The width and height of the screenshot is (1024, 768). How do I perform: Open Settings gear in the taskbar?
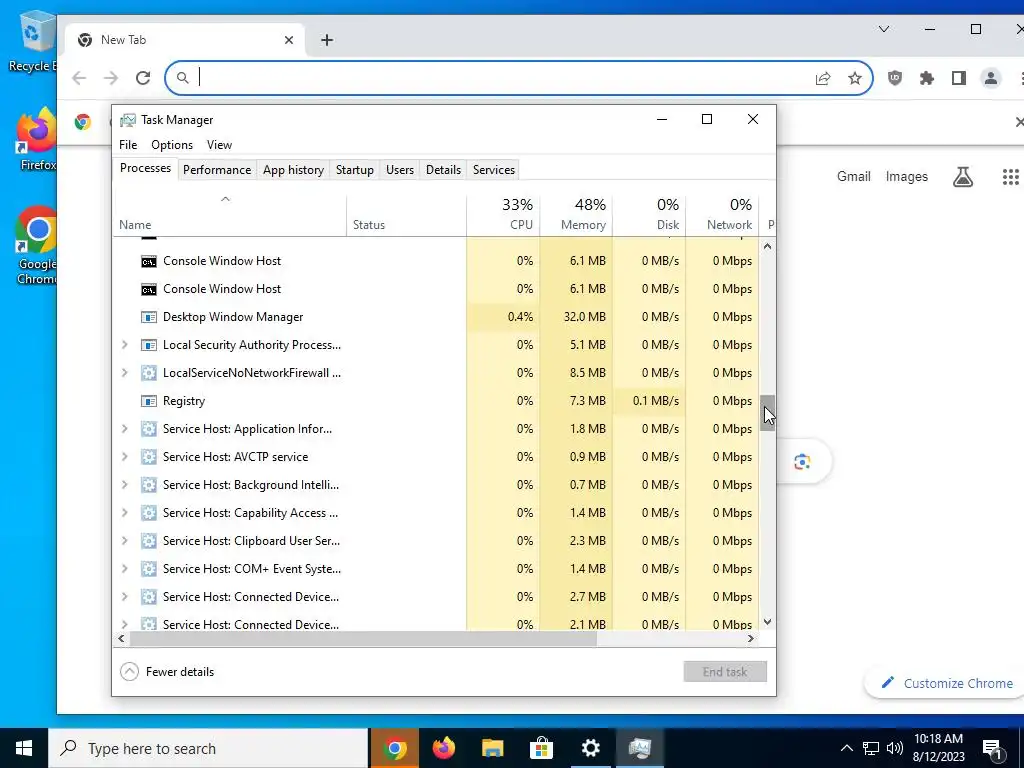(x=590, y=748)
